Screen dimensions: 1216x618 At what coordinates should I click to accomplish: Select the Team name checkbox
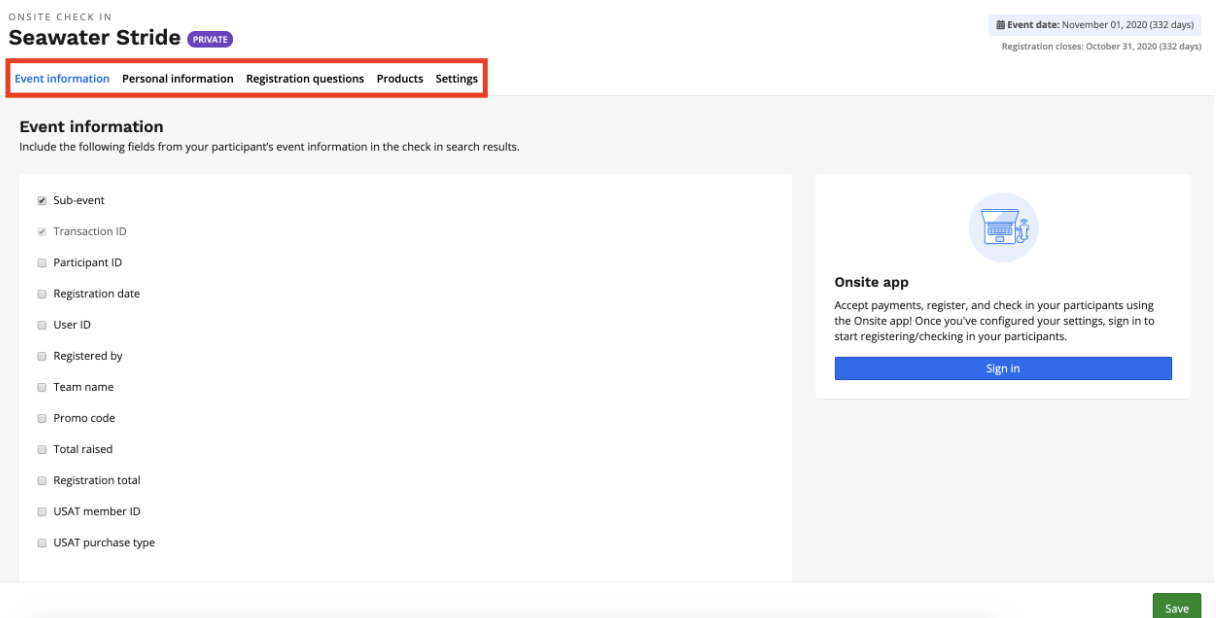click(42, 387)
